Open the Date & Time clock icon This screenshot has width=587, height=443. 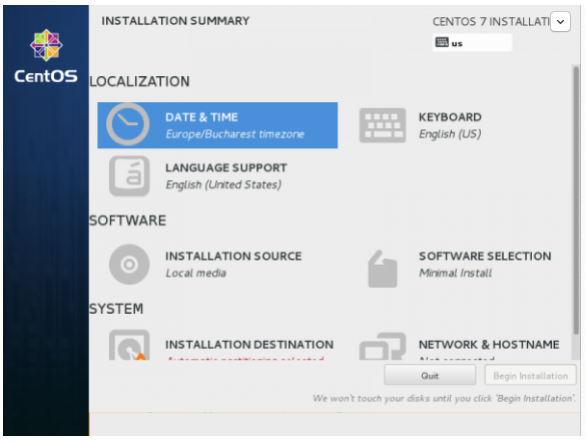pos(128,124)
